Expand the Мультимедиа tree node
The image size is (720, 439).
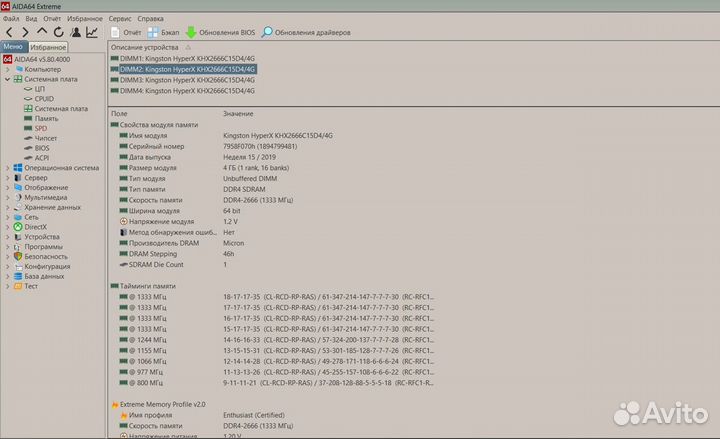click(x=7, y=197)
